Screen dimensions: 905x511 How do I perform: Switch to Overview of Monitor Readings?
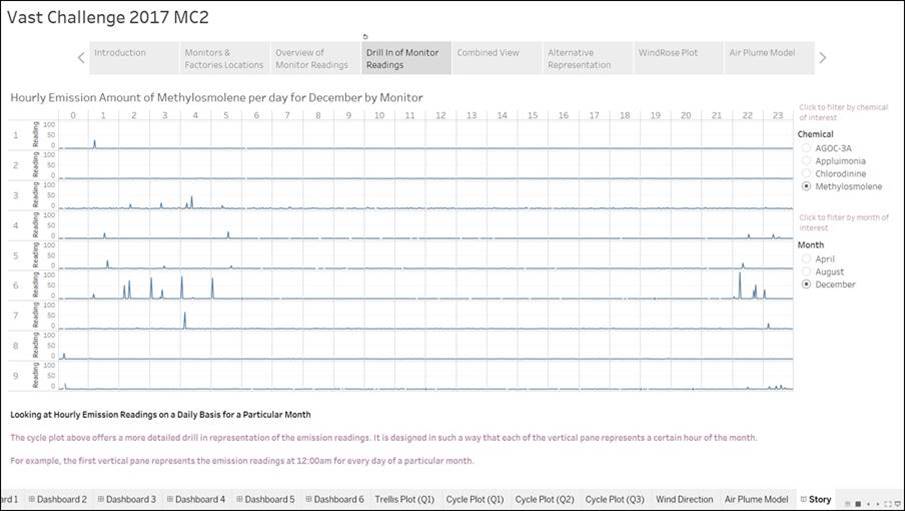click(x=315, y=58)
